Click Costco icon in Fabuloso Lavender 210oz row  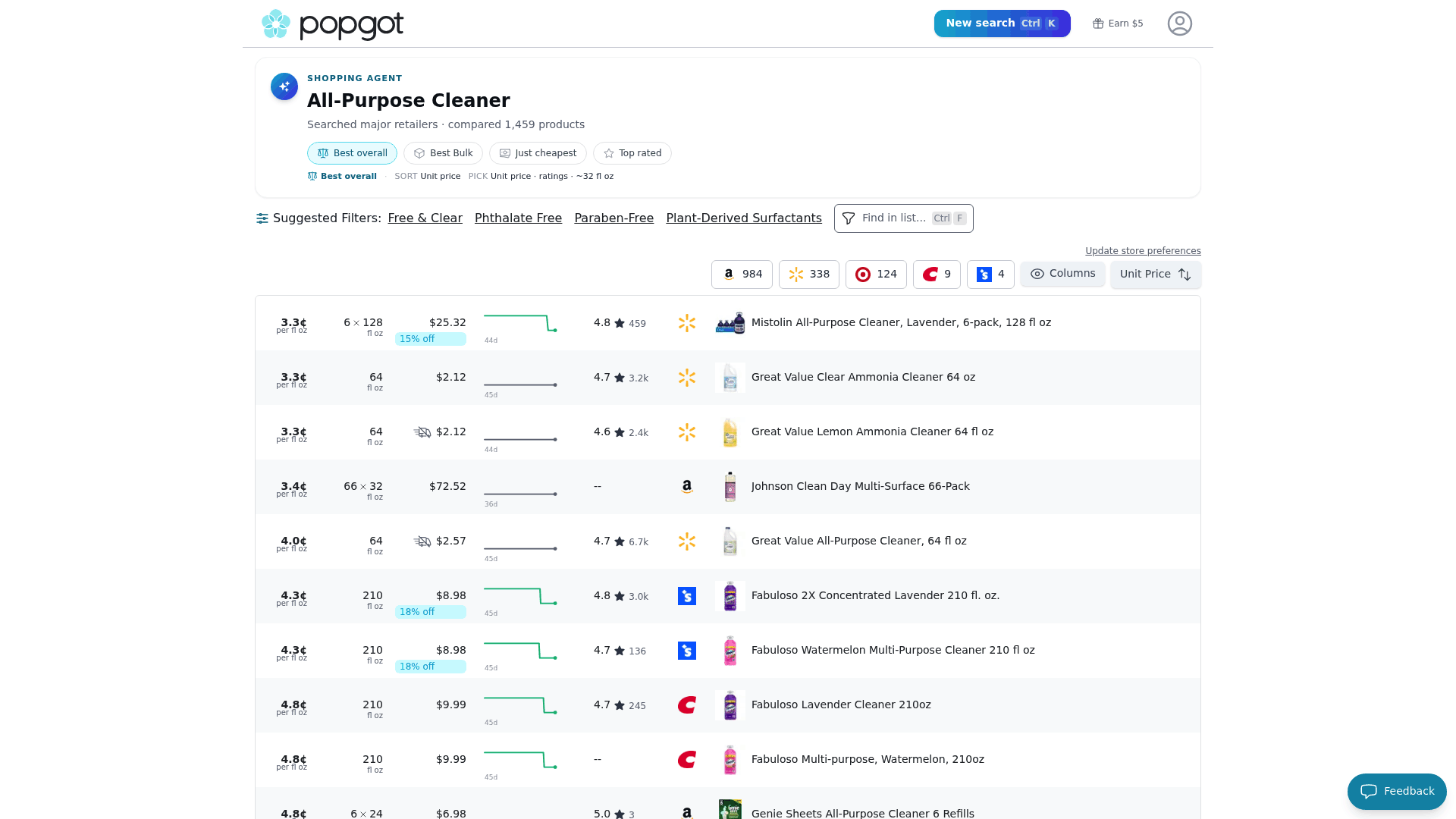(x=687, y=705)
